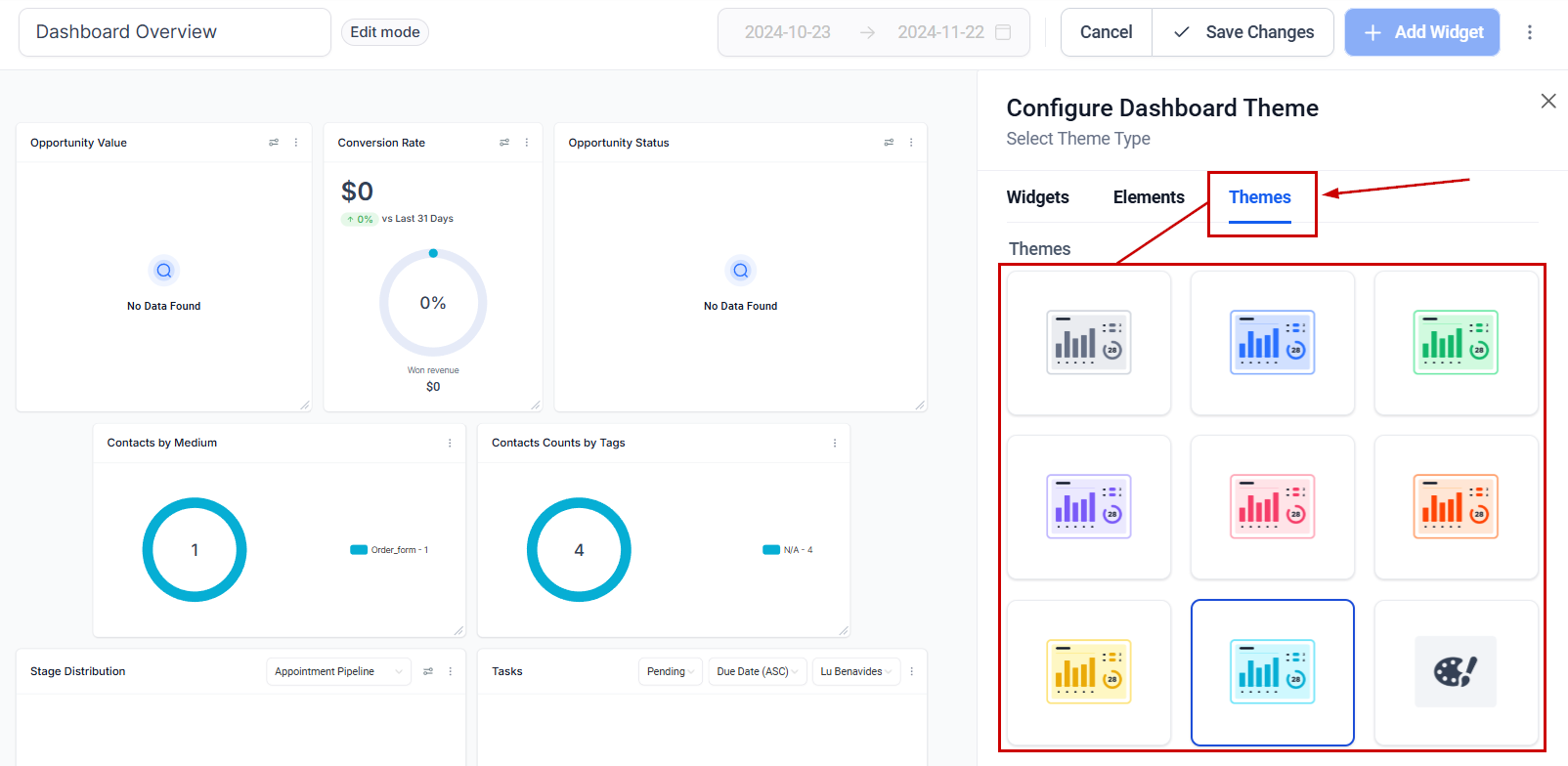The image size is (1568, 766).
Task: Open the Appointment Pipeline dropdown
Action: tap(338, 671)
